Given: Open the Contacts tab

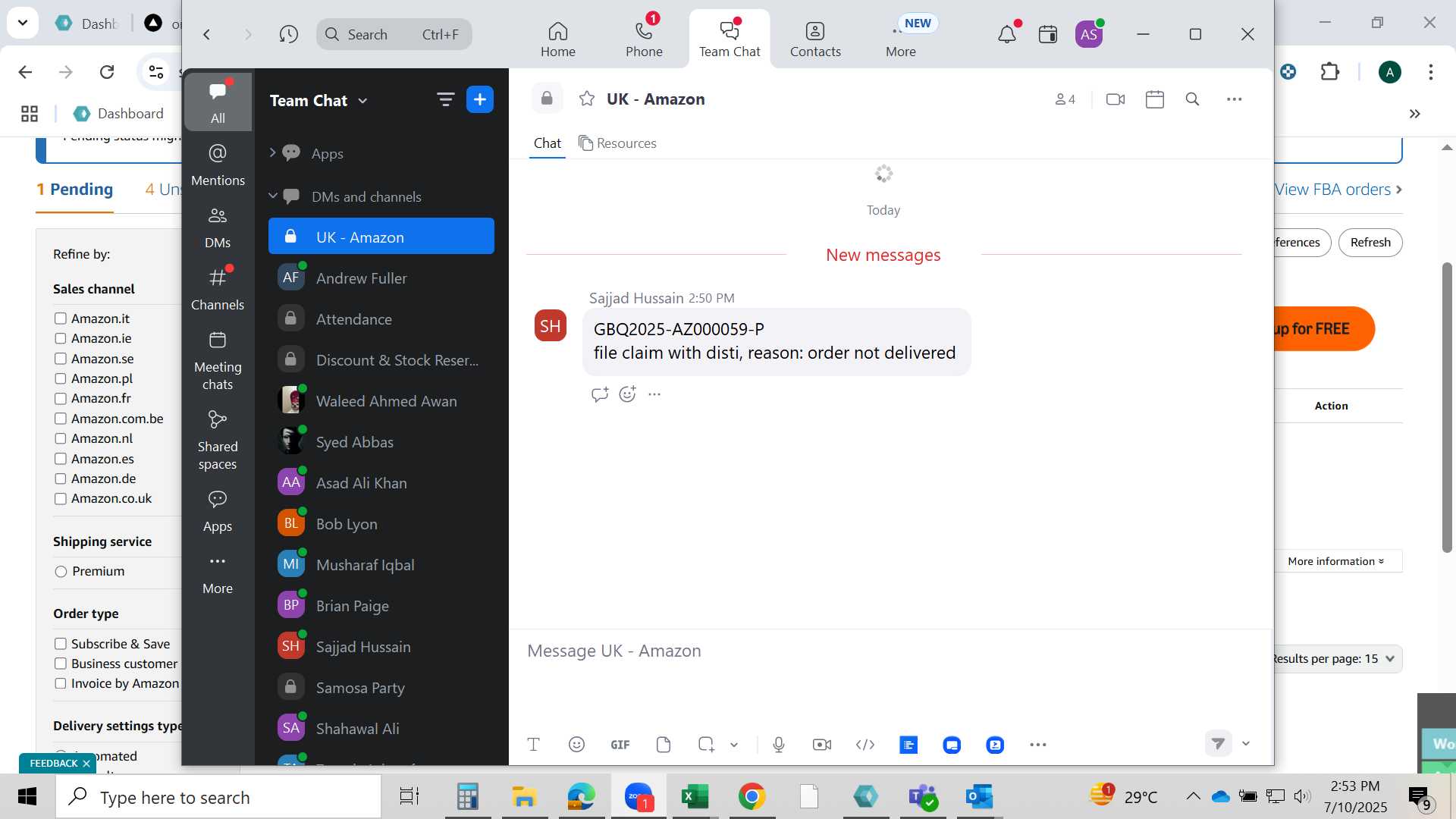Looking at the screenshot, I should [815, 39].
